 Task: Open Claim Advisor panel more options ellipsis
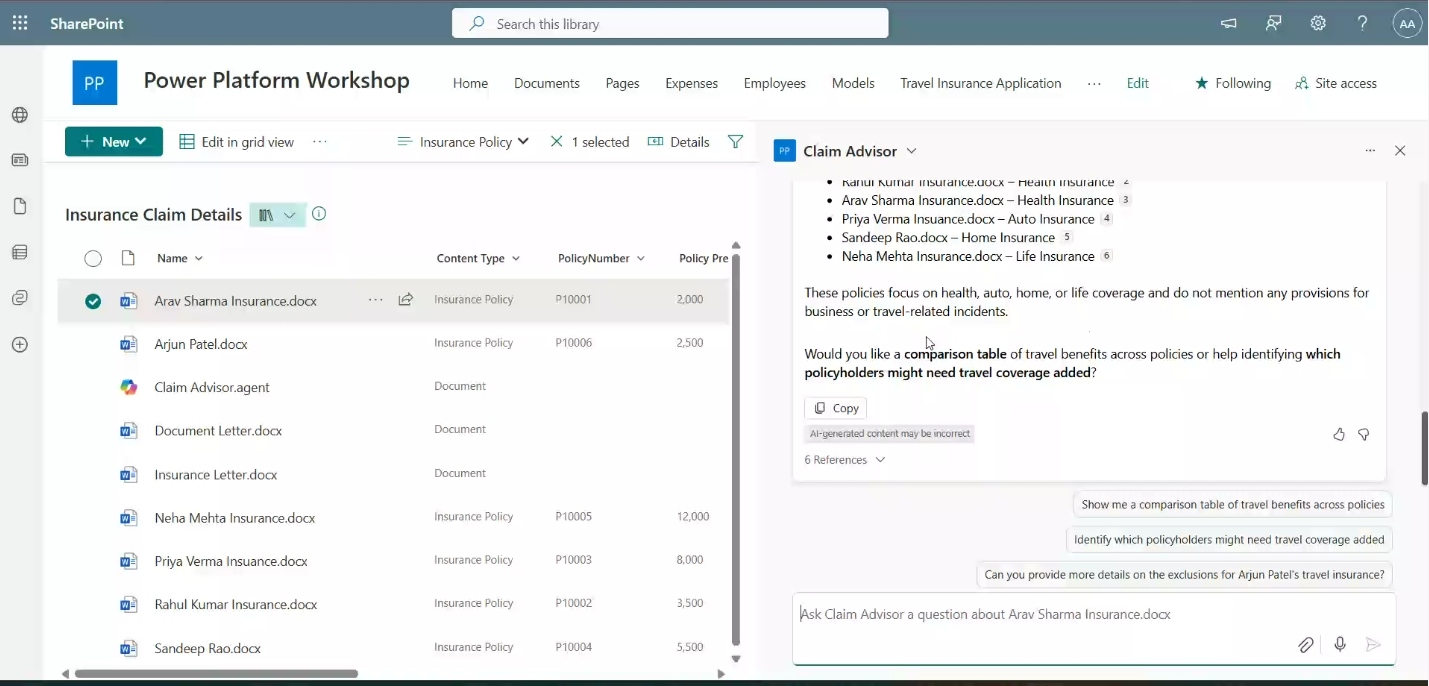click(x=1370, y=151)
